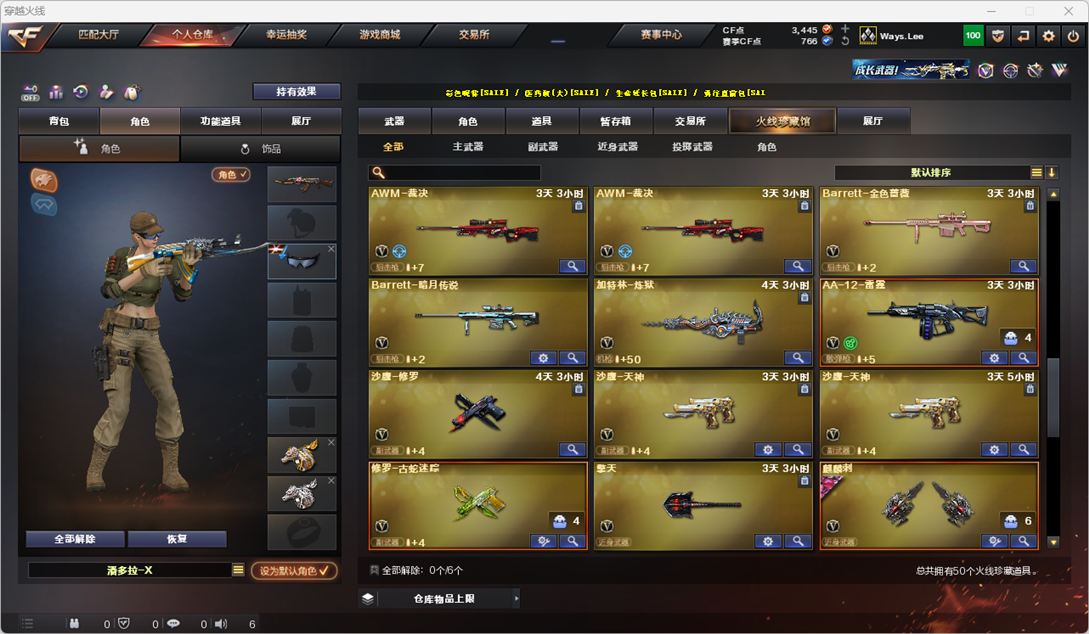Expand the 仓库物品上限 arrow

pos(516,598)
